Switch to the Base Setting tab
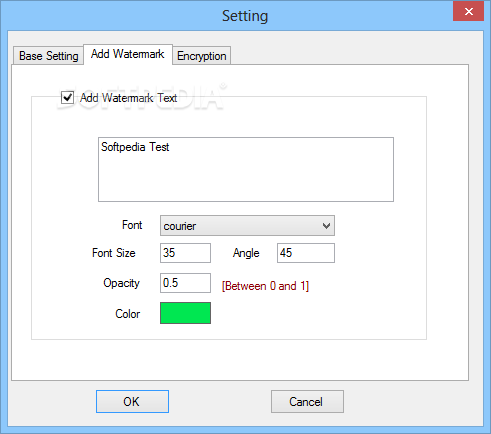 48,55
